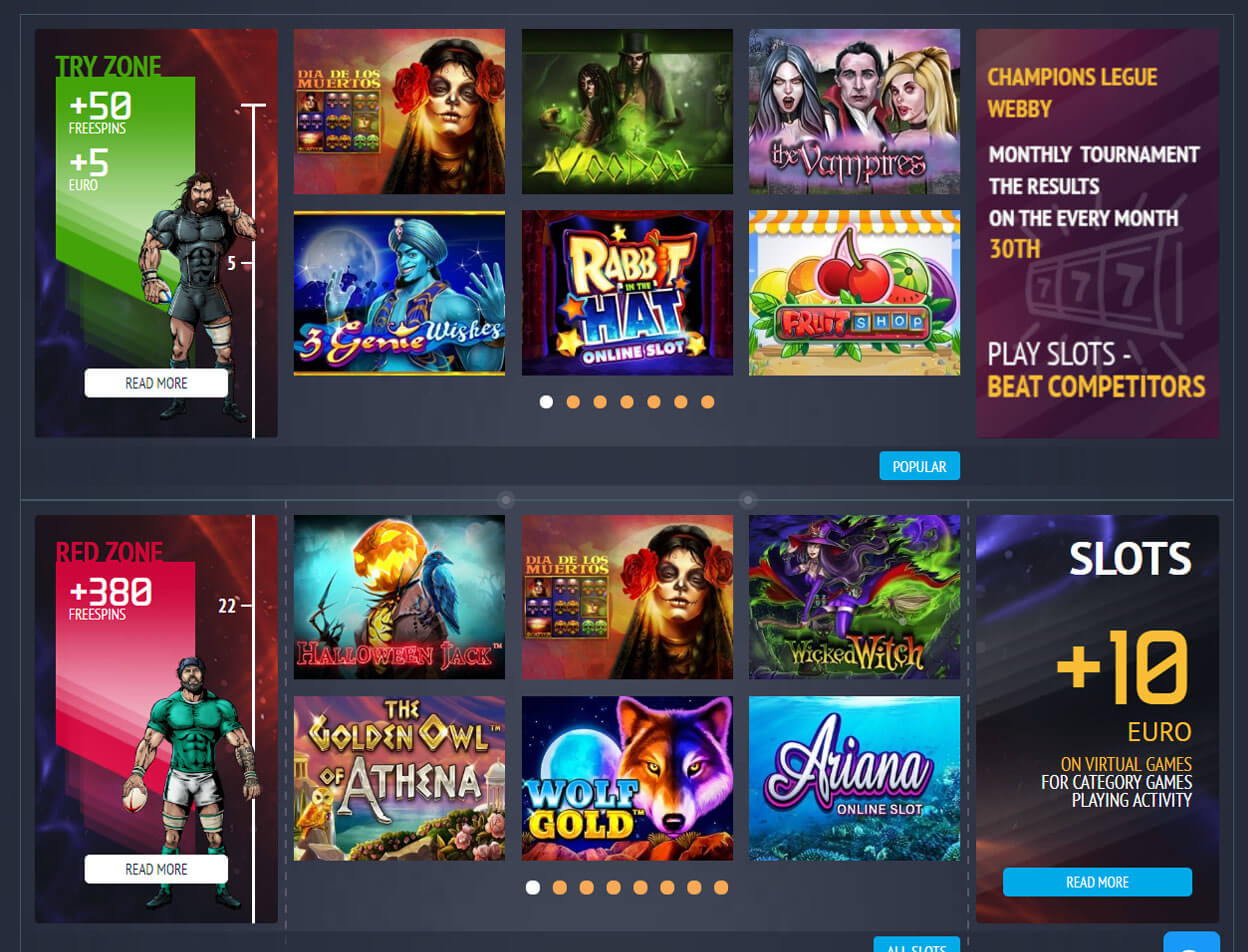
Task: Switch to third page dot in slots carousel
Action: click(x=587, y=887)
